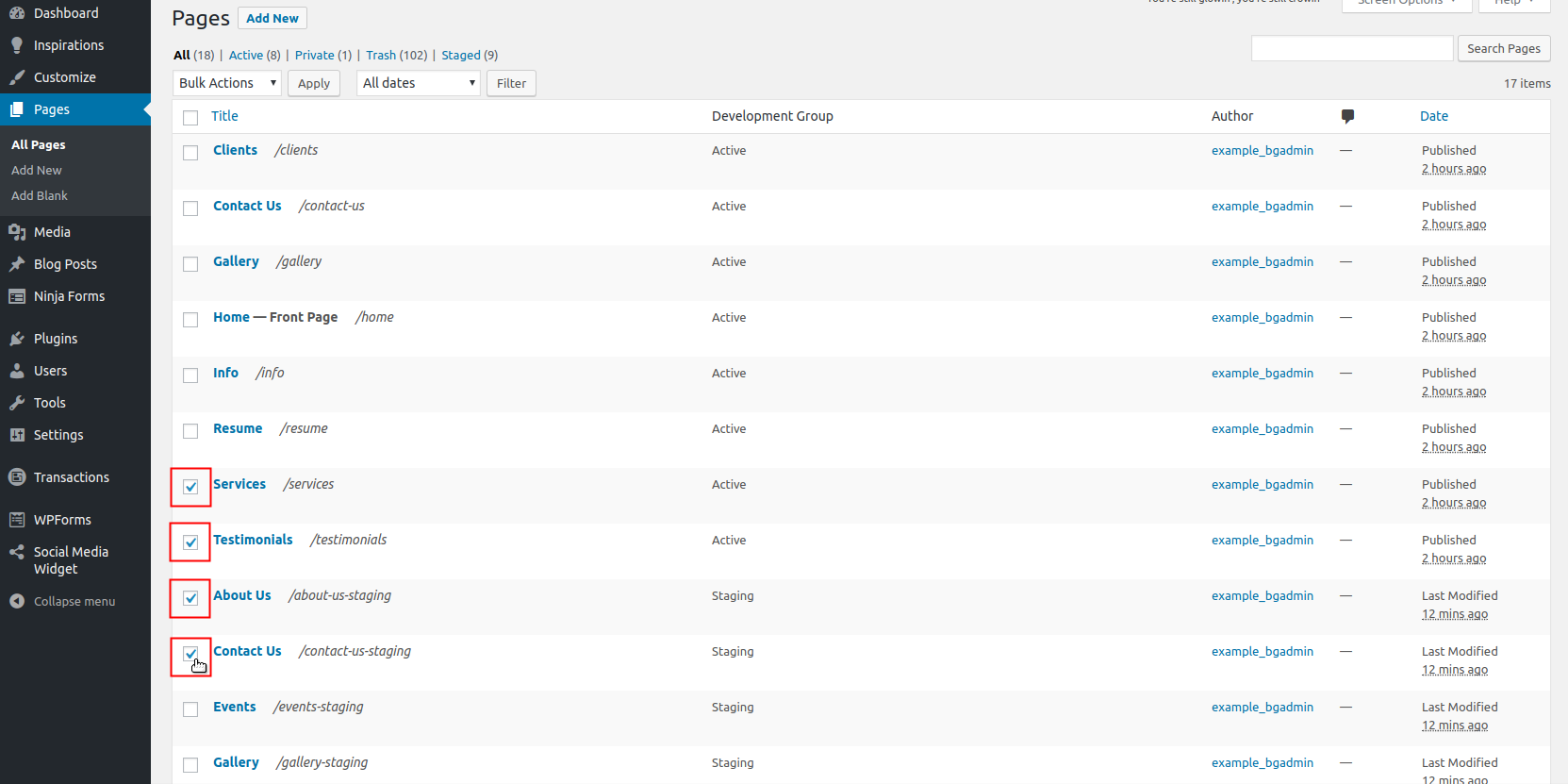Open the Testimonials page title link
This screenshot has height=784, width=1568.
(x=253, y=540)
